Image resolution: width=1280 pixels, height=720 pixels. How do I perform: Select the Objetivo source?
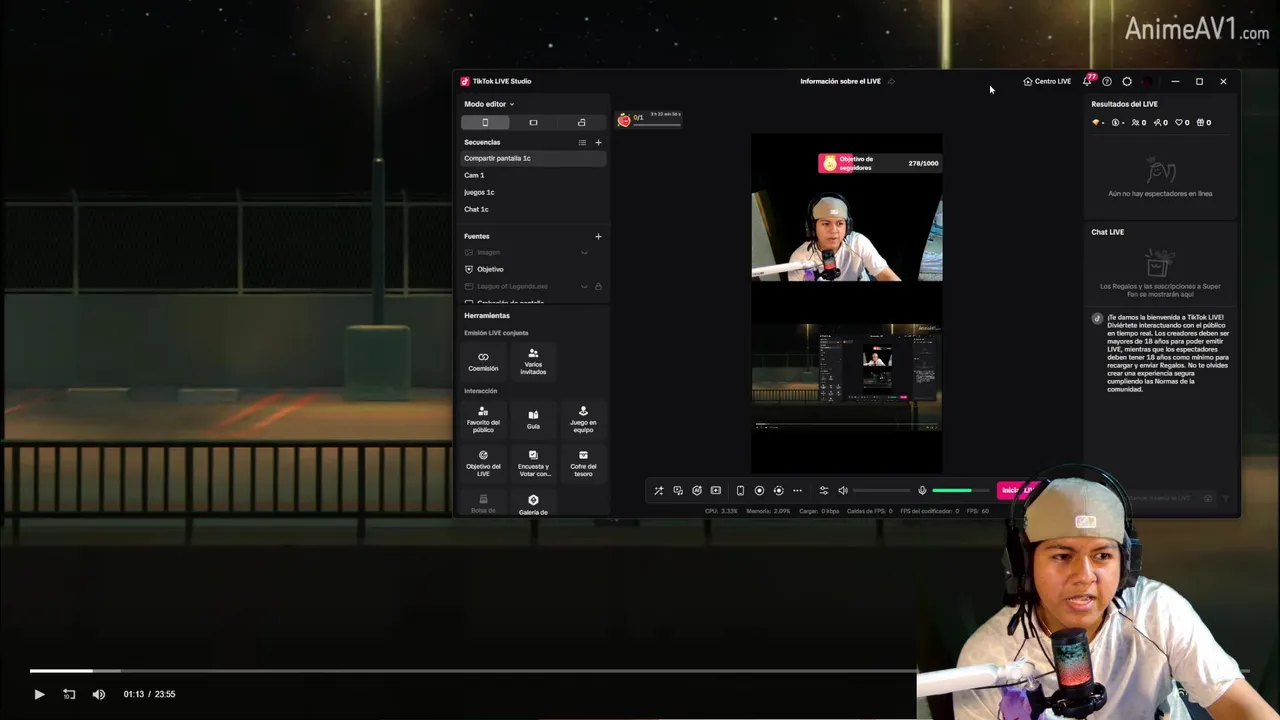pyautogui.click(x=533, y=269)
